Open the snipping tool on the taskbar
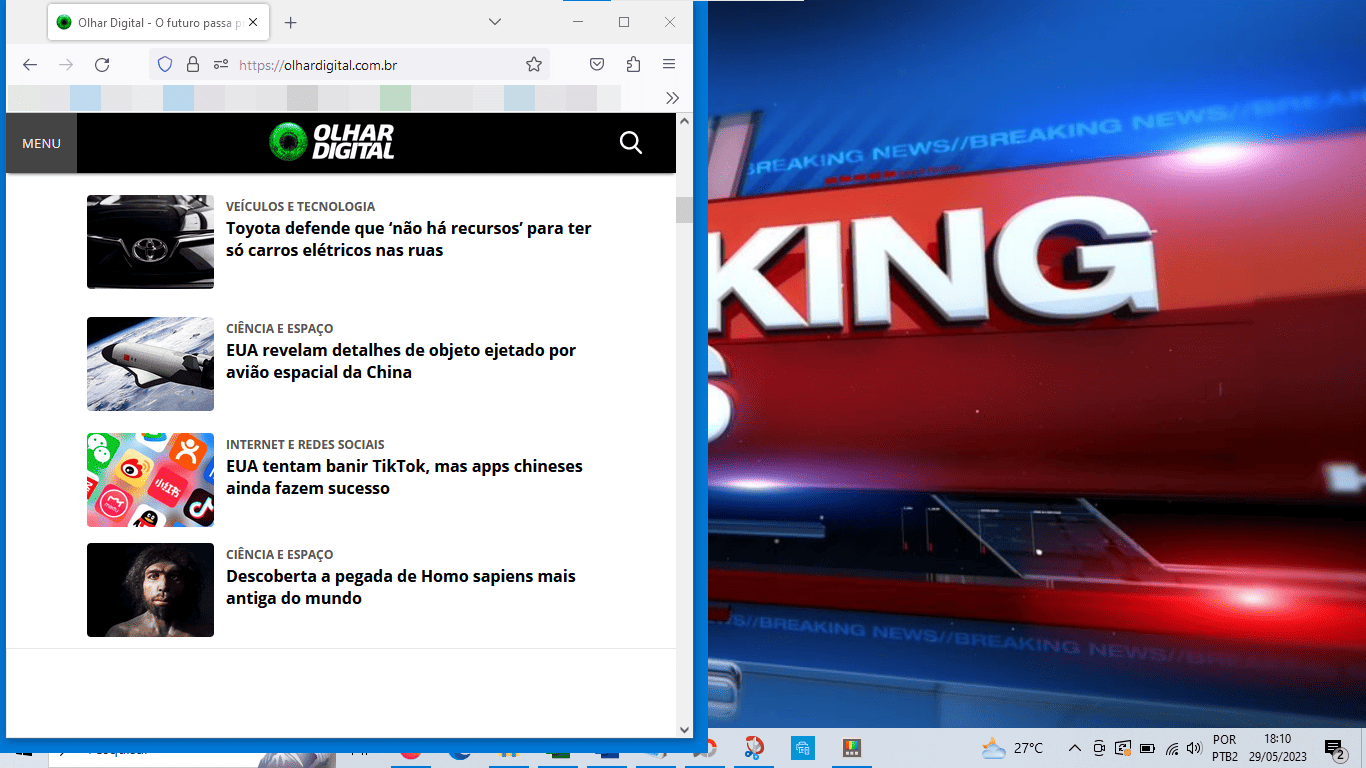Viewport: 1366px width, 768px height. (754, 748)
